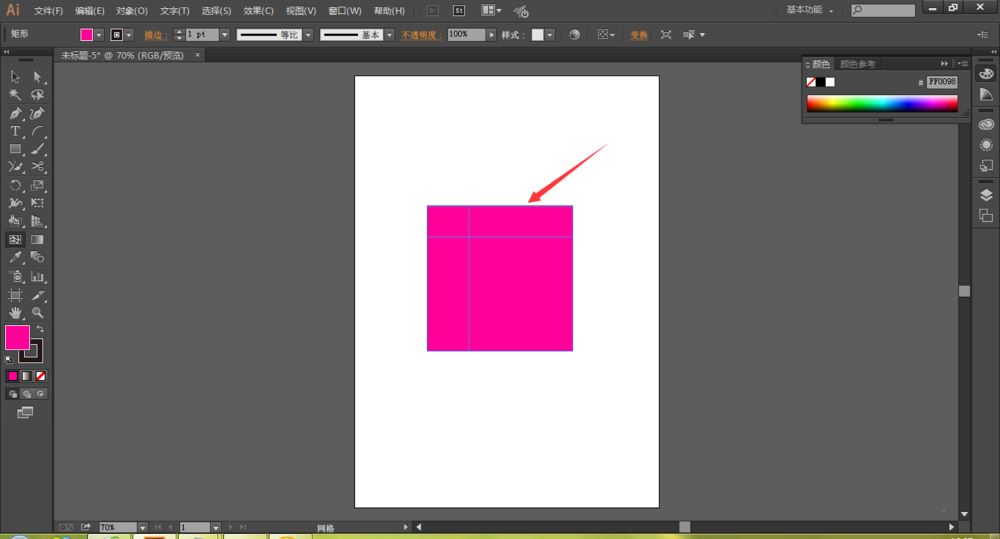1000x539 pixels.
Task: Open the 70% zoom level dropdown
Action: click(143, 528)
